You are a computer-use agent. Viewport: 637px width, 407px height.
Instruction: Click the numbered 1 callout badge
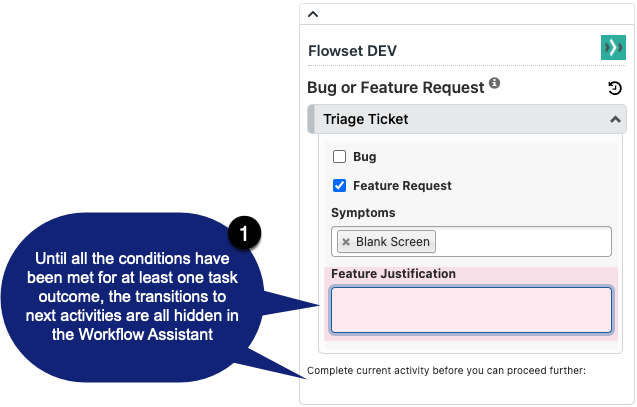244,233
